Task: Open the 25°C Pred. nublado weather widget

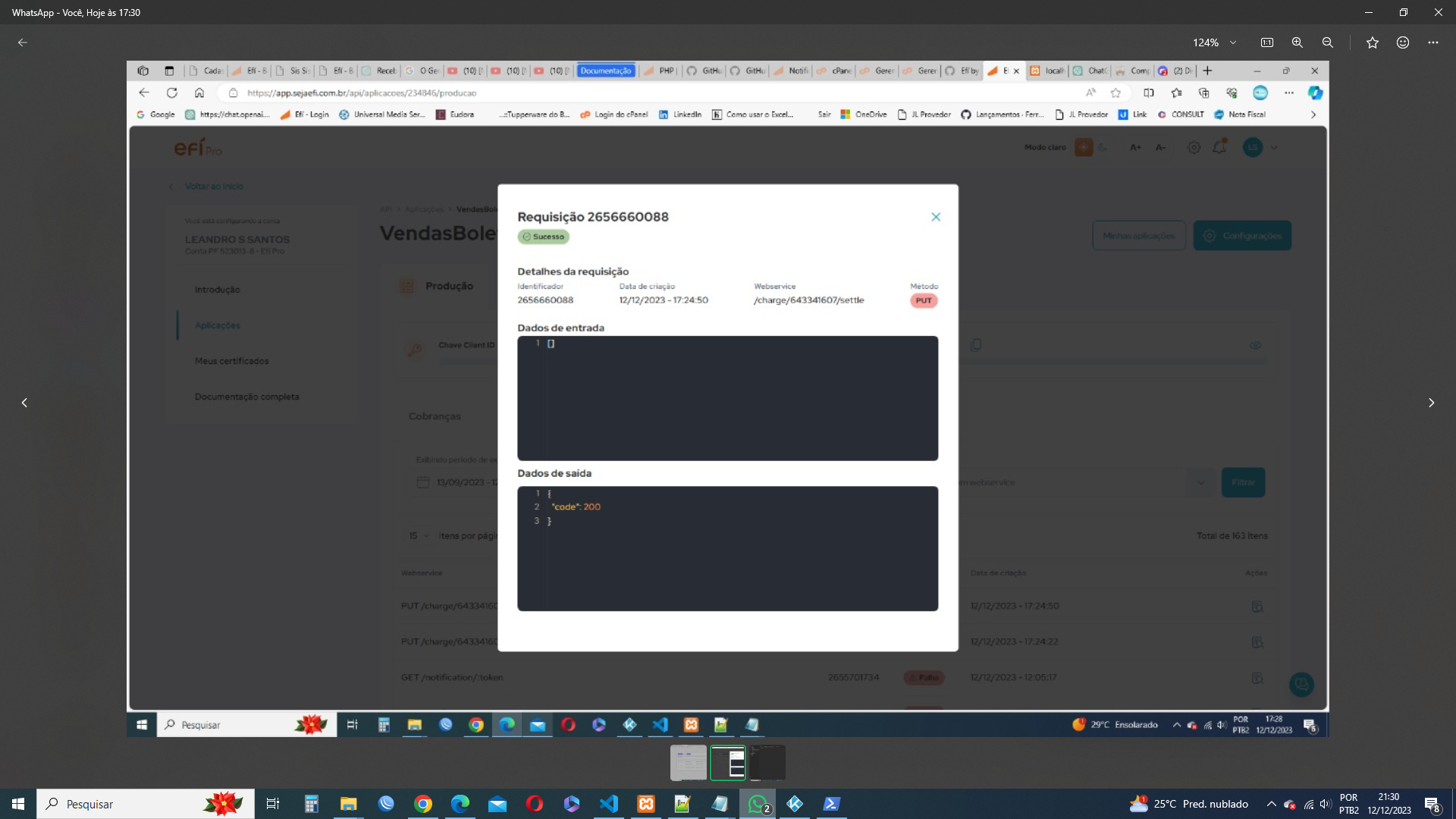Action: click(1188, 804)
